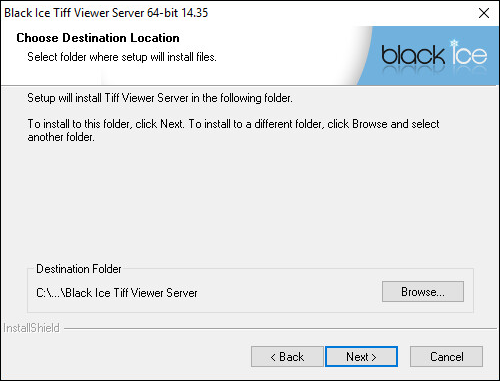Click the Browse... button
500x381 pixels.
423,292
